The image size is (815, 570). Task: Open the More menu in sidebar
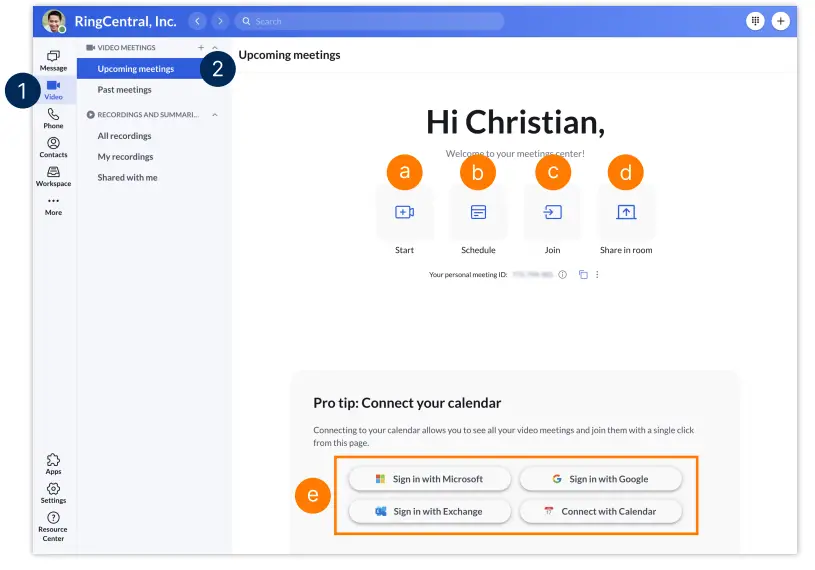tap(53, 206)
